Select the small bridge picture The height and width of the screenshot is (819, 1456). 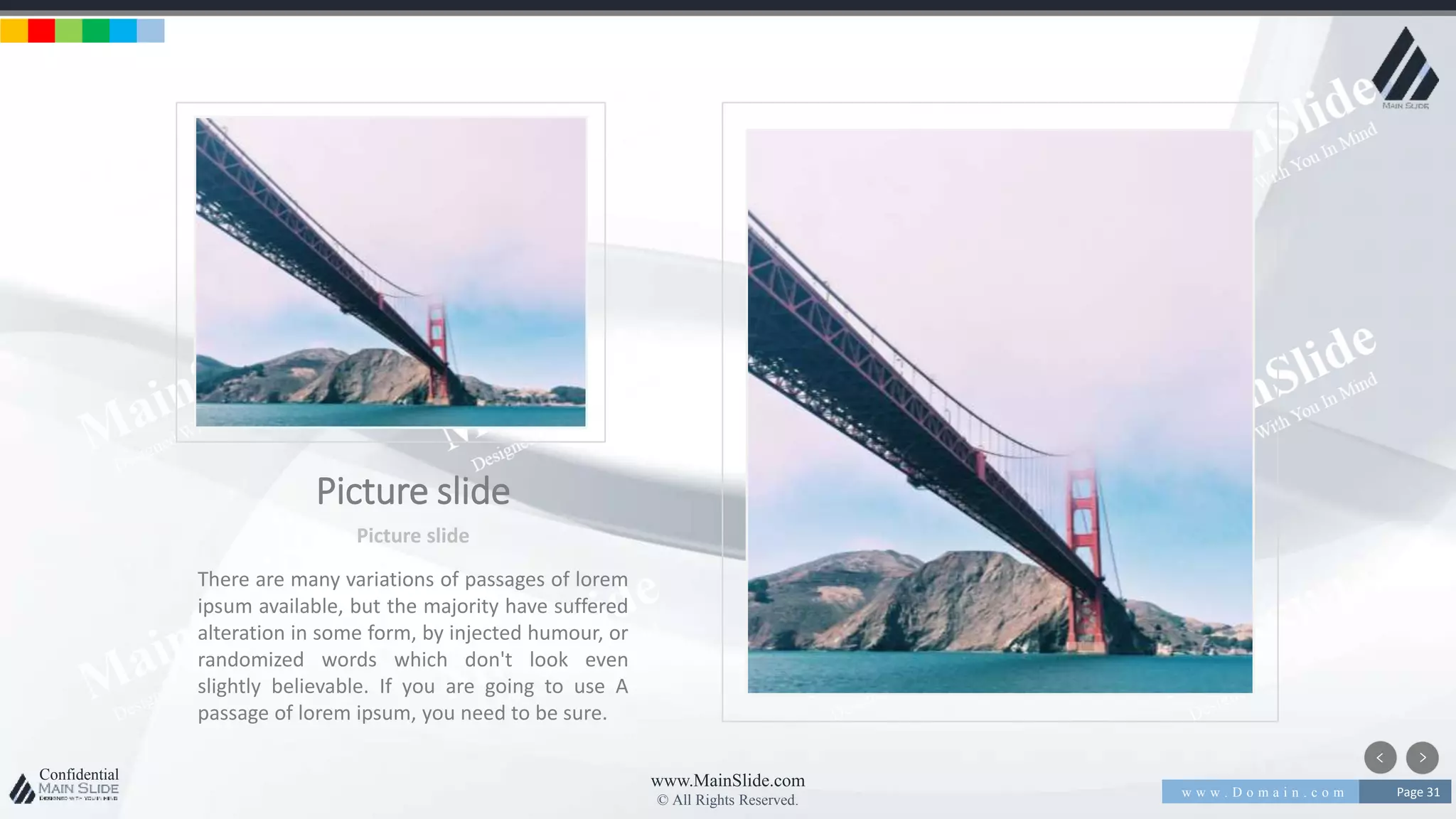click(390, 272)
